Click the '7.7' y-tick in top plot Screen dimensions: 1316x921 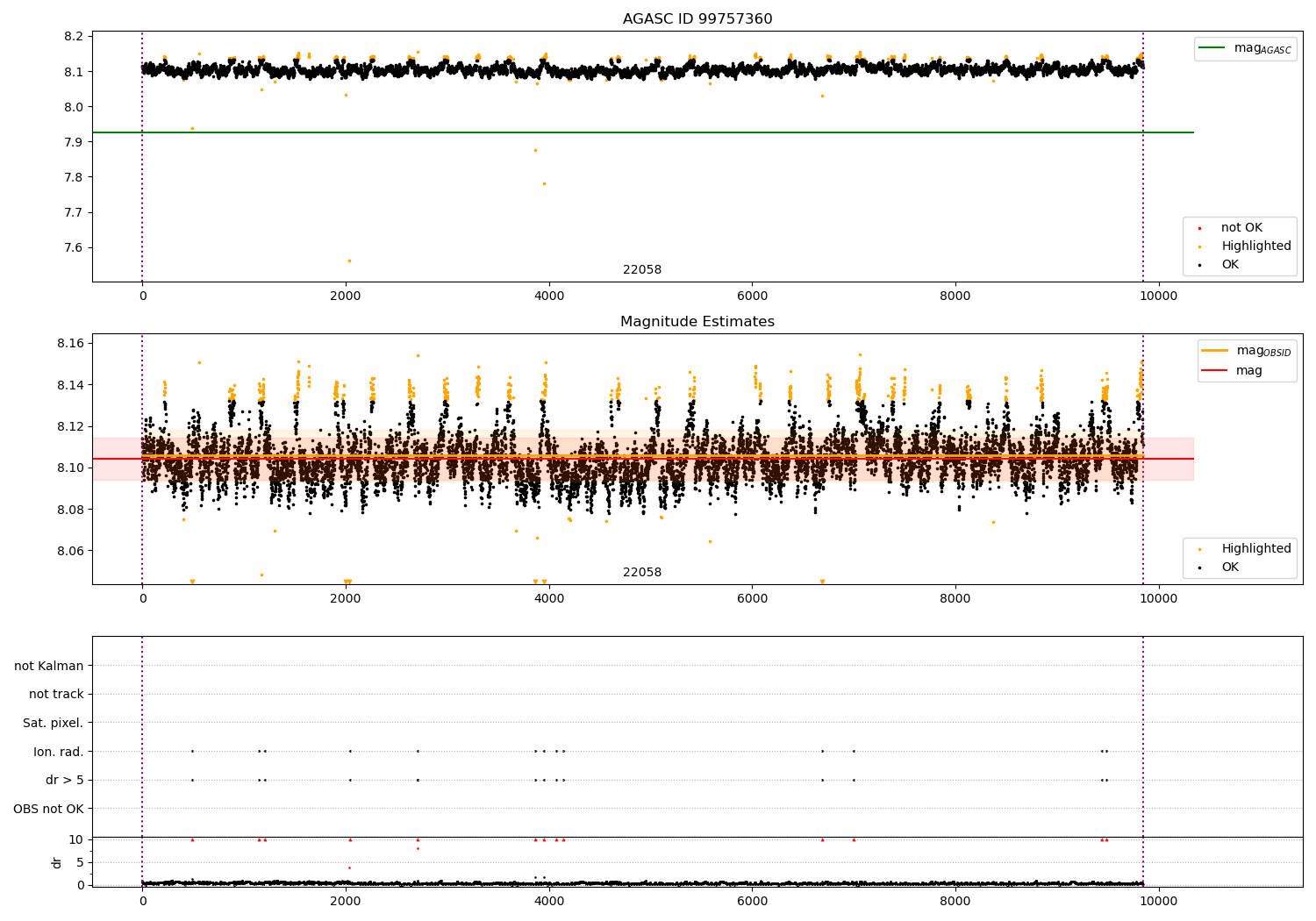[75, 212]
